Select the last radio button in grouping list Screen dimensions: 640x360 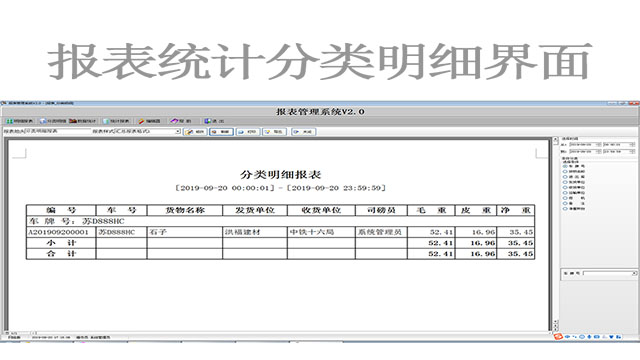tap(565, 209)
